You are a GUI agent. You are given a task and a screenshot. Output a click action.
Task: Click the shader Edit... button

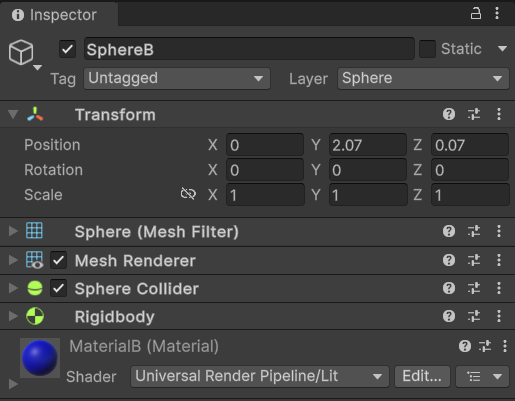pos(422,377)
